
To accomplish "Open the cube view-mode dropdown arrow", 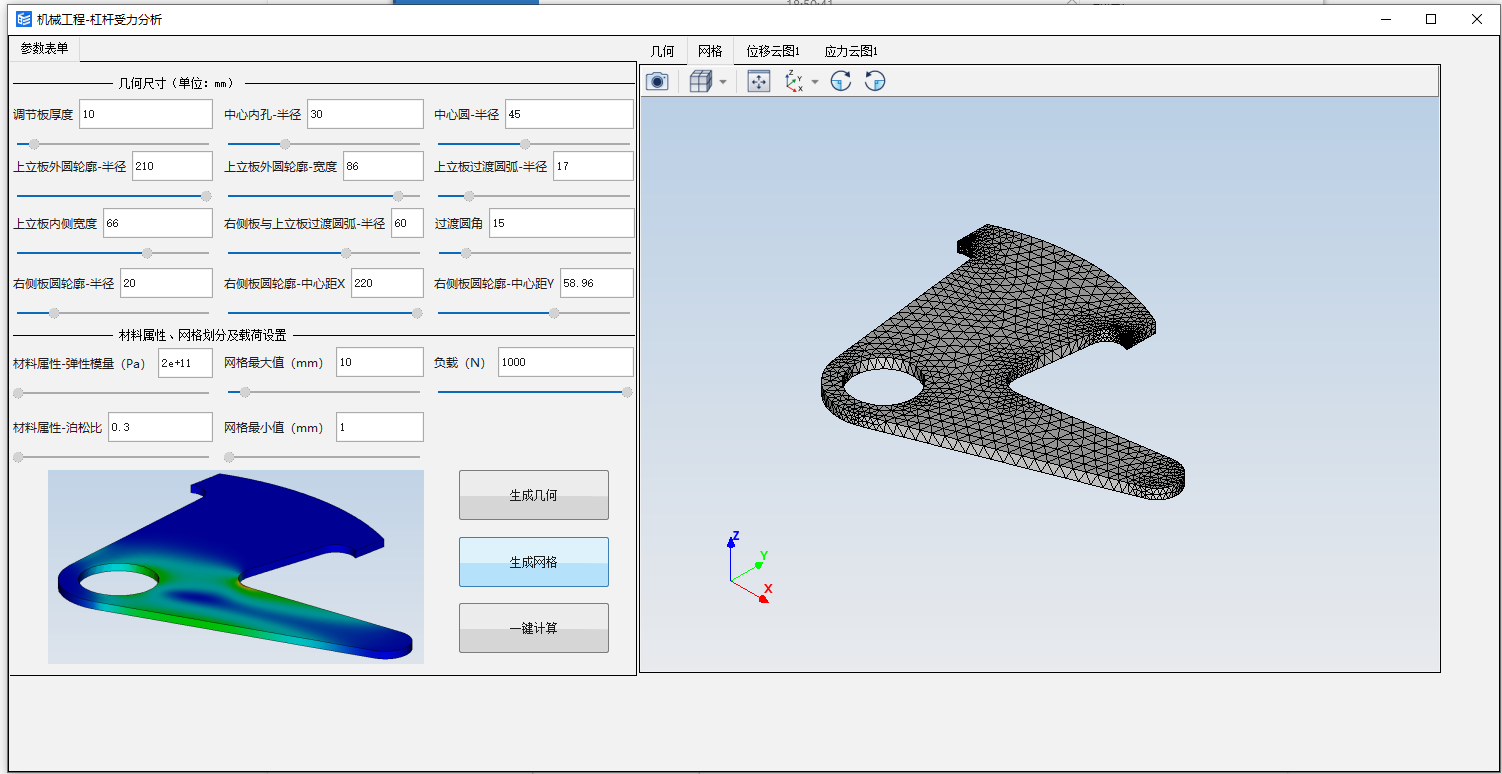I will 722,82.
